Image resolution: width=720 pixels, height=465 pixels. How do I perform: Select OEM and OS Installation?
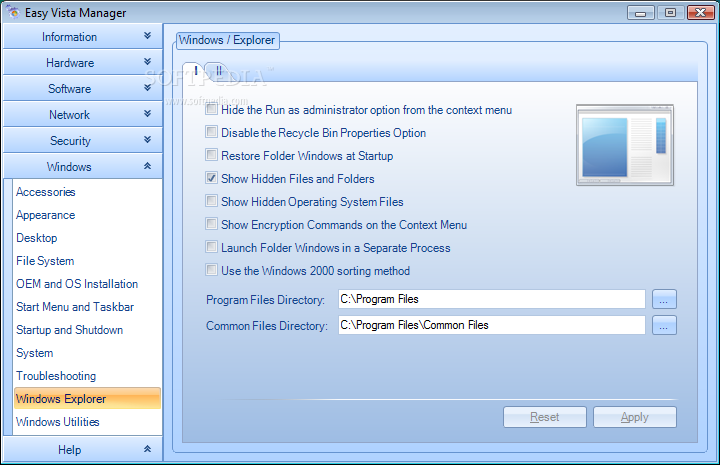pos(77,284)
